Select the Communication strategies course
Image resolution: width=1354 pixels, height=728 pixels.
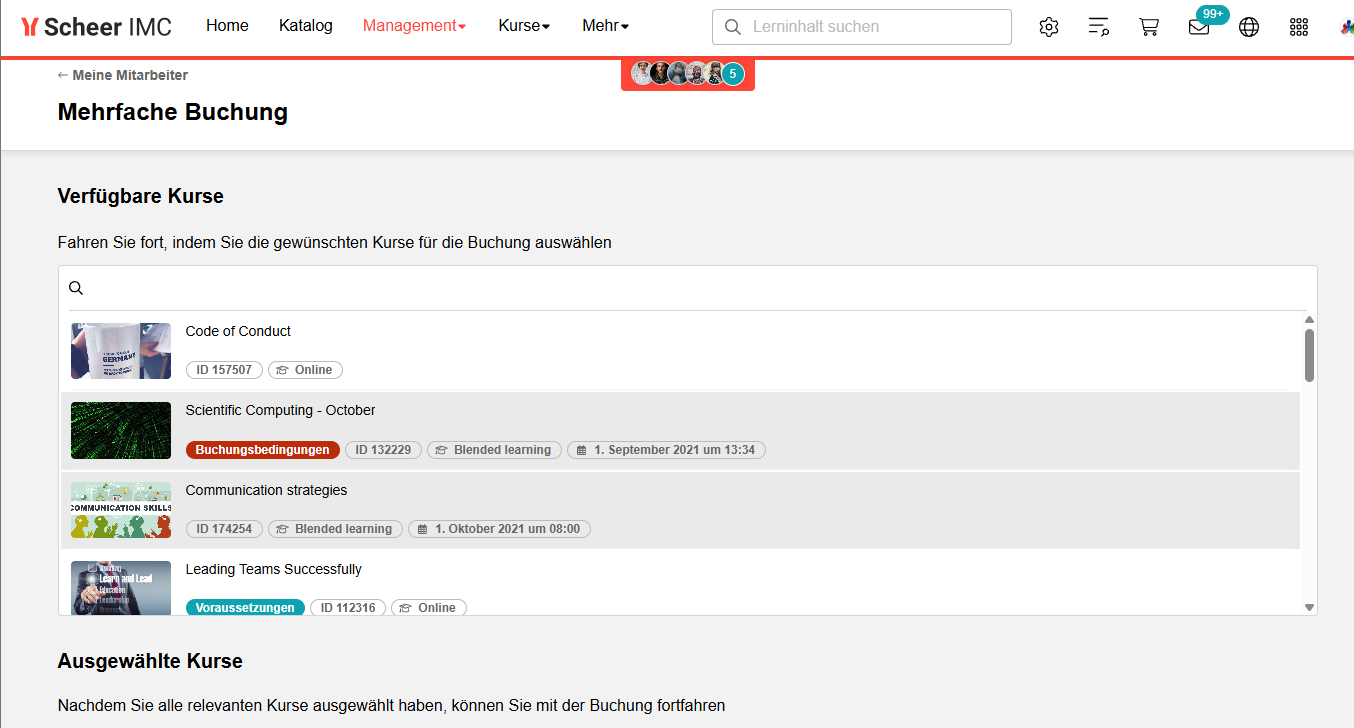click(680, 510)
